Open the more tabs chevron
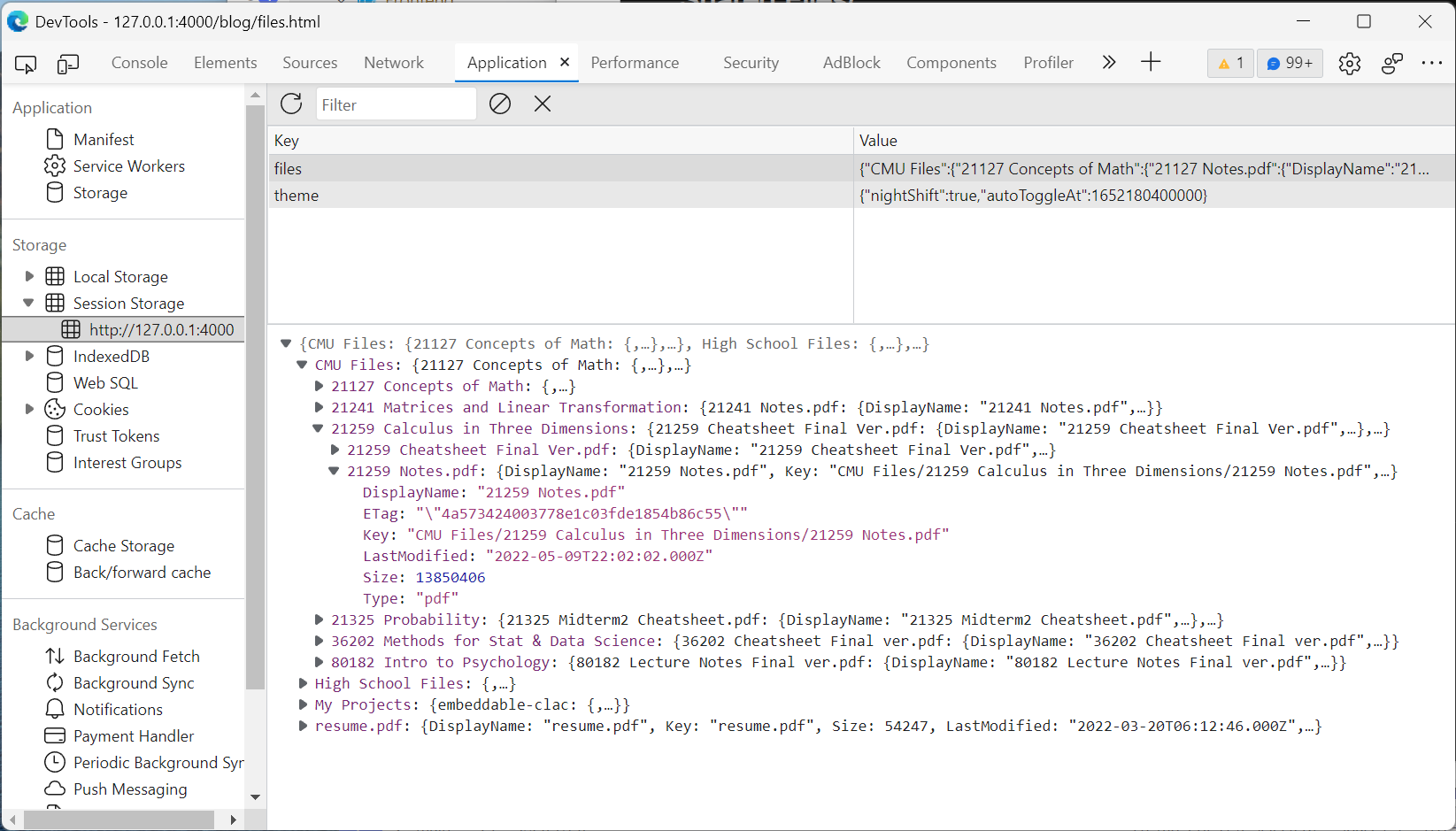Screen dimensions: 1456x831 click(1109, 62)
